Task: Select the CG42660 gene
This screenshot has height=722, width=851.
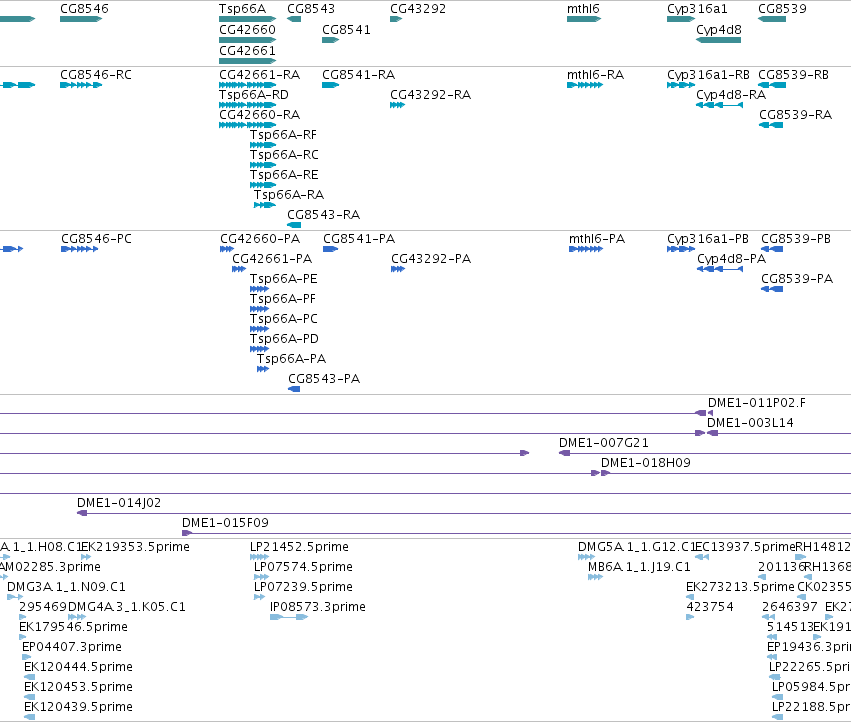Action: click(x=247, y=40)
